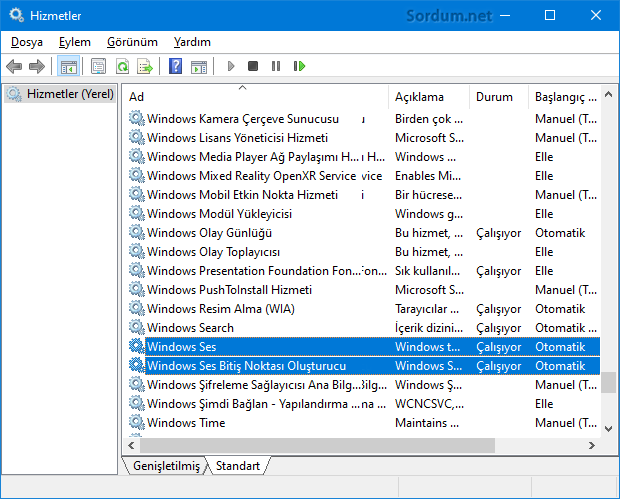This screenshot has width=620, height=499.
Task: Select the Windows Lisans Yöneticisi Hizmeti row
Action: click(x=363, y=138)
